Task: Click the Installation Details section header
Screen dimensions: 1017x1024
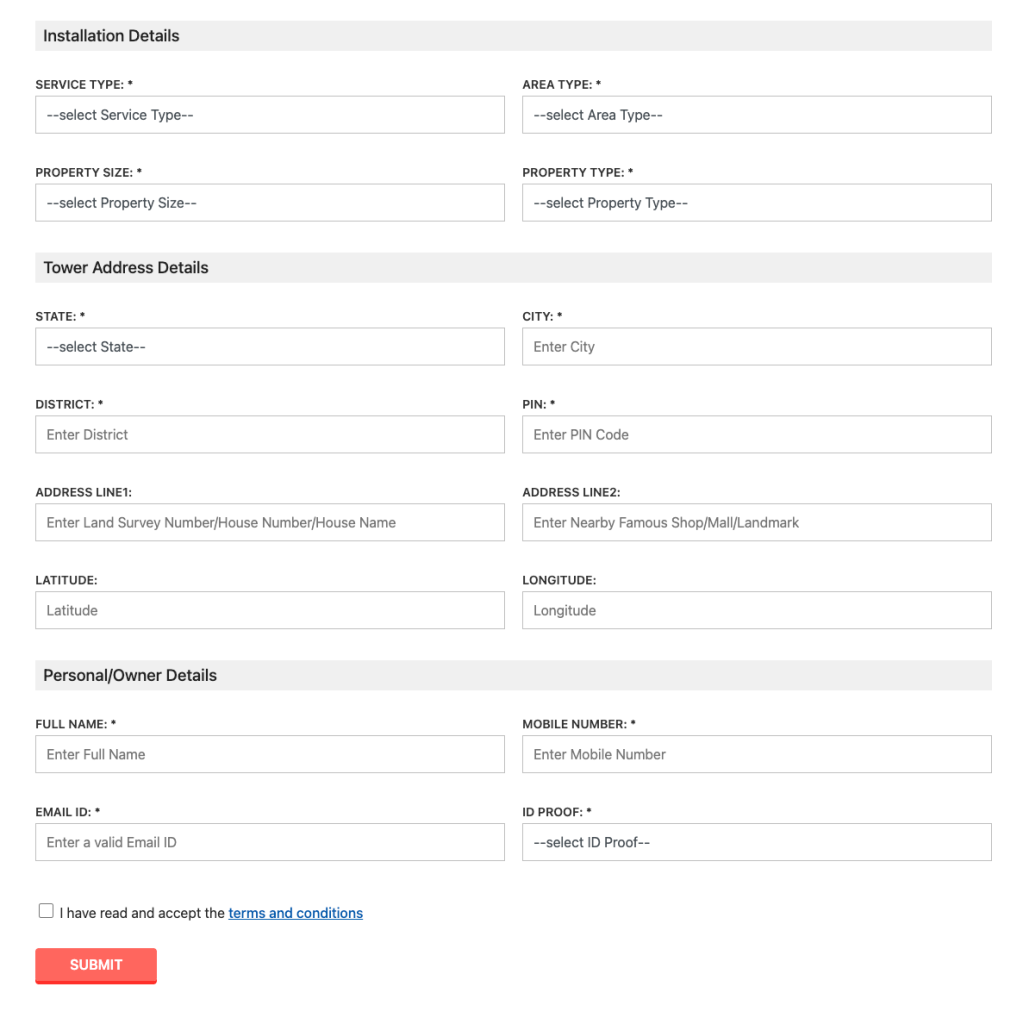Action: click(112, 36)
